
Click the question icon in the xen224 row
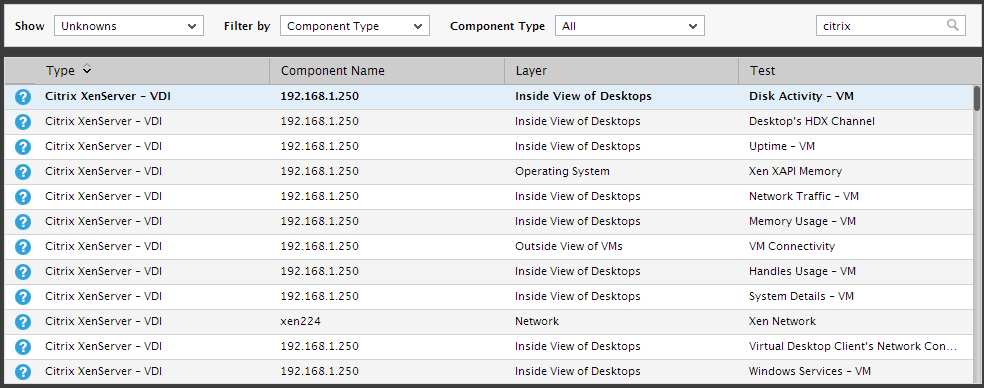click(x=23, y=322)
